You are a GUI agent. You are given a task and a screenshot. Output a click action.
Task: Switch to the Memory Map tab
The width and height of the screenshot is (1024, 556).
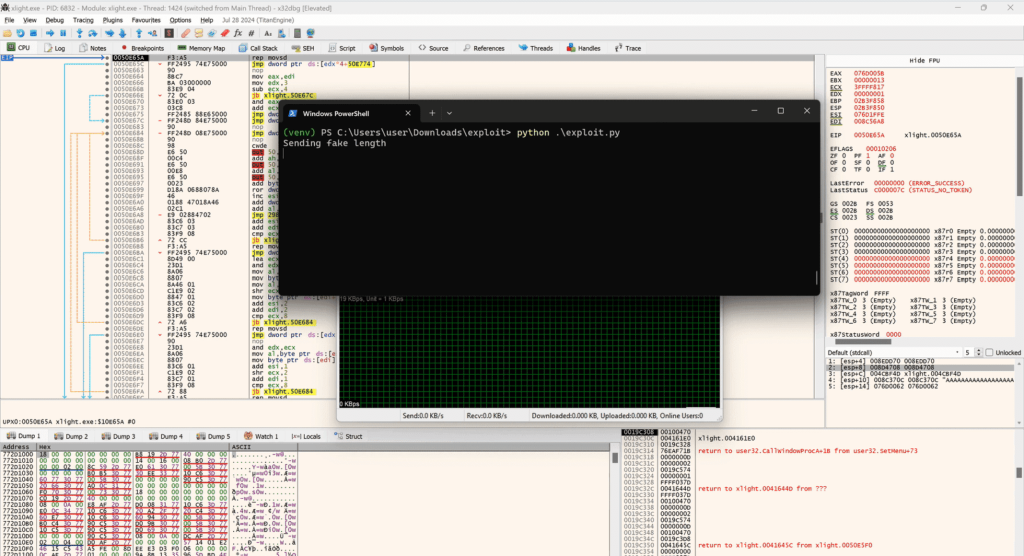pos(201,48)
